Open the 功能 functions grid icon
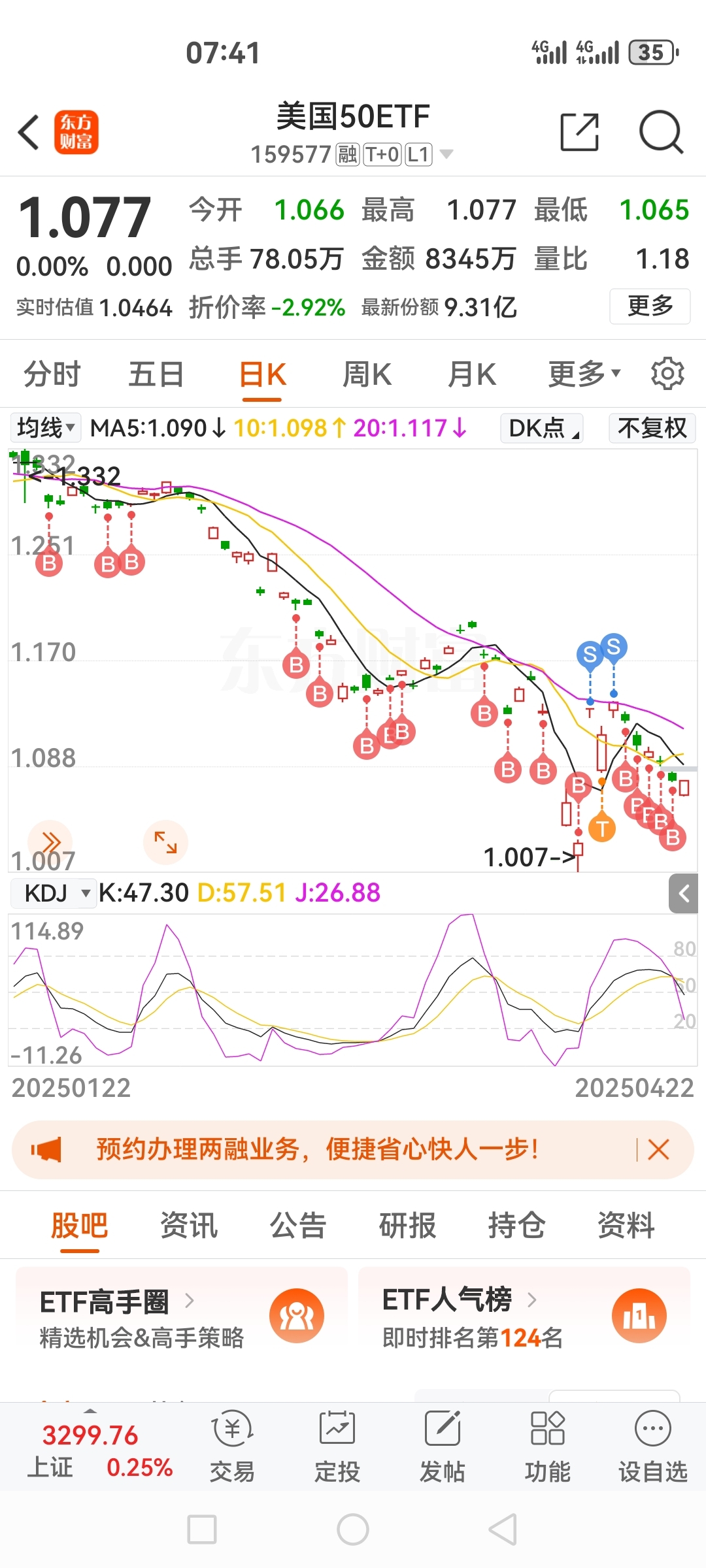The height and width of the screenshot is (1568, 706). tap(548, 1428)
